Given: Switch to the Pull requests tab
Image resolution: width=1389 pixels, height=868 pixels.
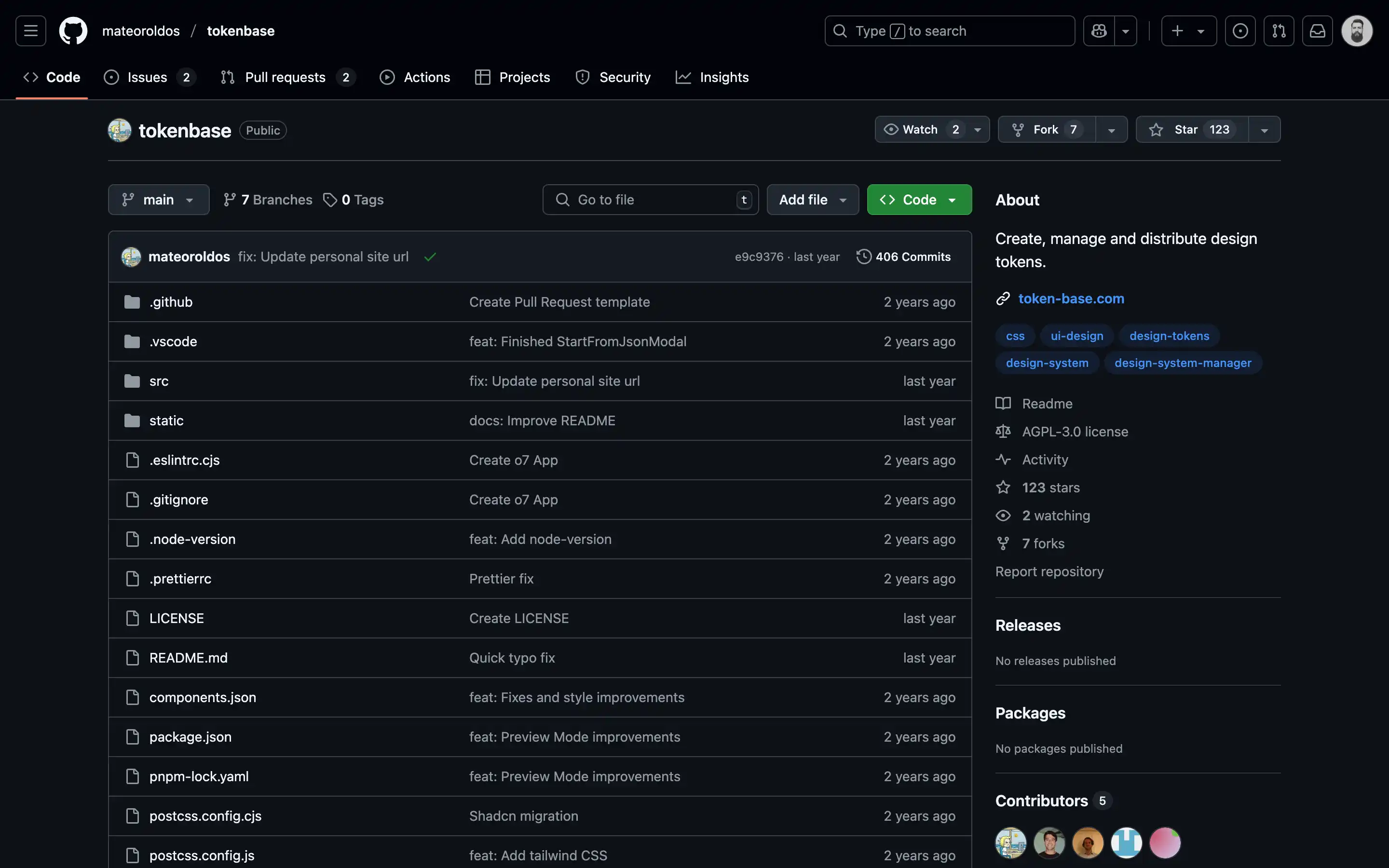Looking at the screenshot, I should click(288, 78).
